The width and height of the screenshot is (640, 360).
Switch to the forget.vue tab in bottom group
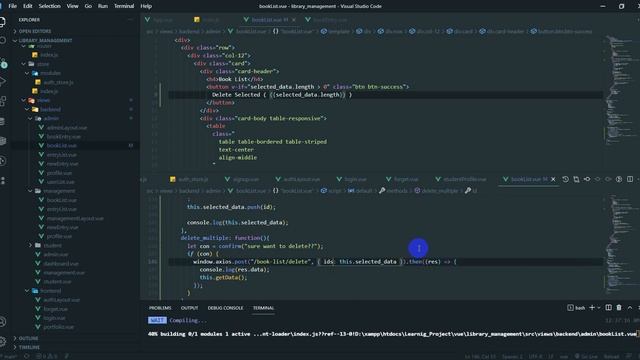tap(402, 179)
